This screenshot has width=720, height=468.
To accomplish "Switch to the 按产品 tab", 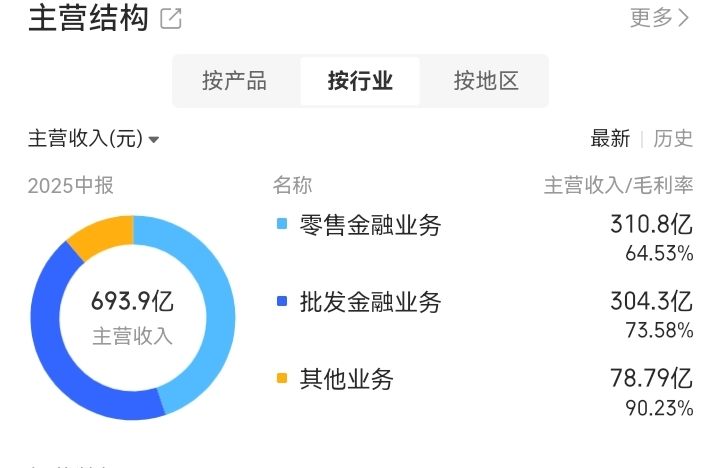I will (x=235, y=81).
